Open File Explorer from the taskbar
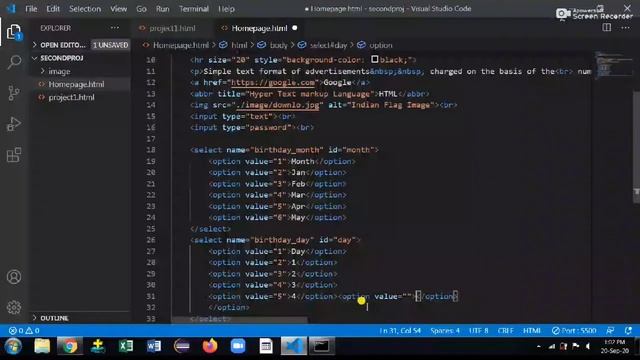This screenshot has height=360, width=640. point(42,346)
